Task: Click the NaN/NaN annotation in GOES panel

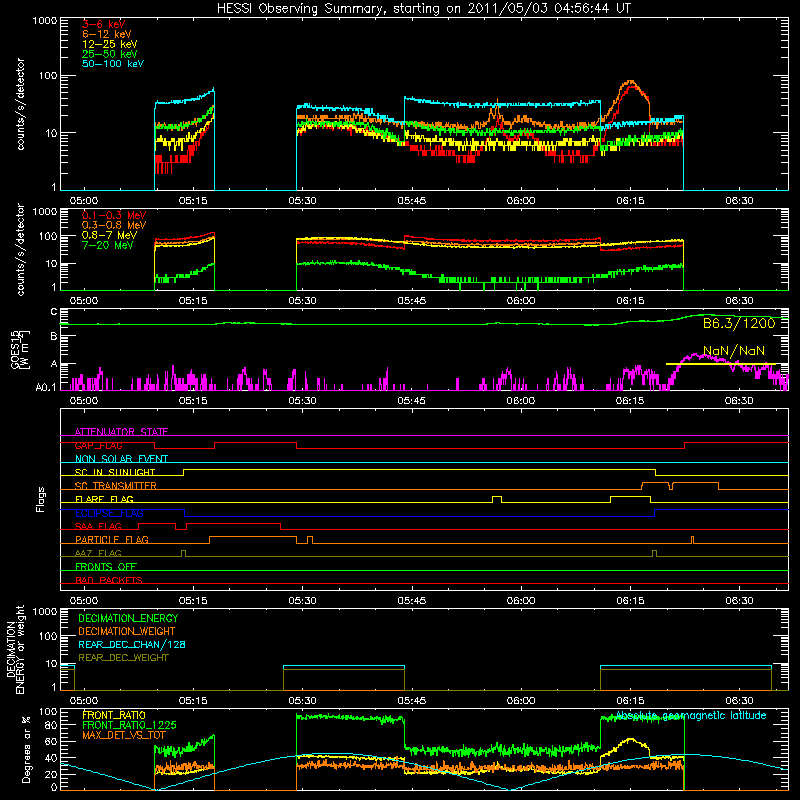Action: tap(734, 351)
